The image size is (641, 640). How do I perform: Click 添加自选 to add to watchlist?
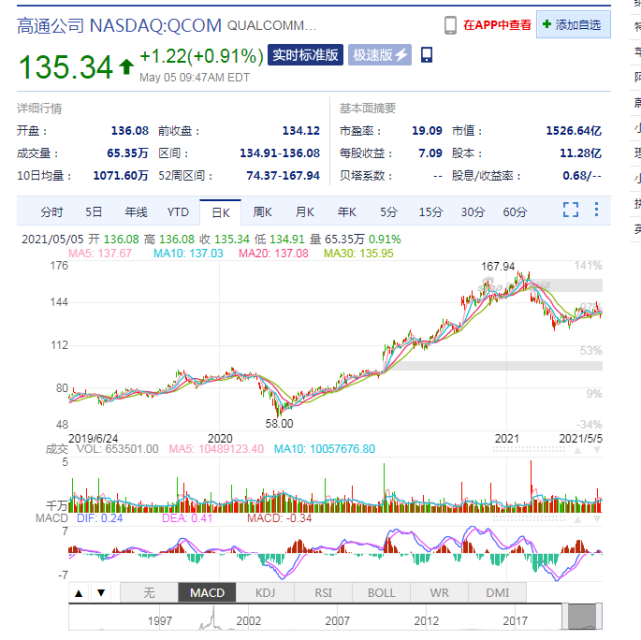point(573,25)
